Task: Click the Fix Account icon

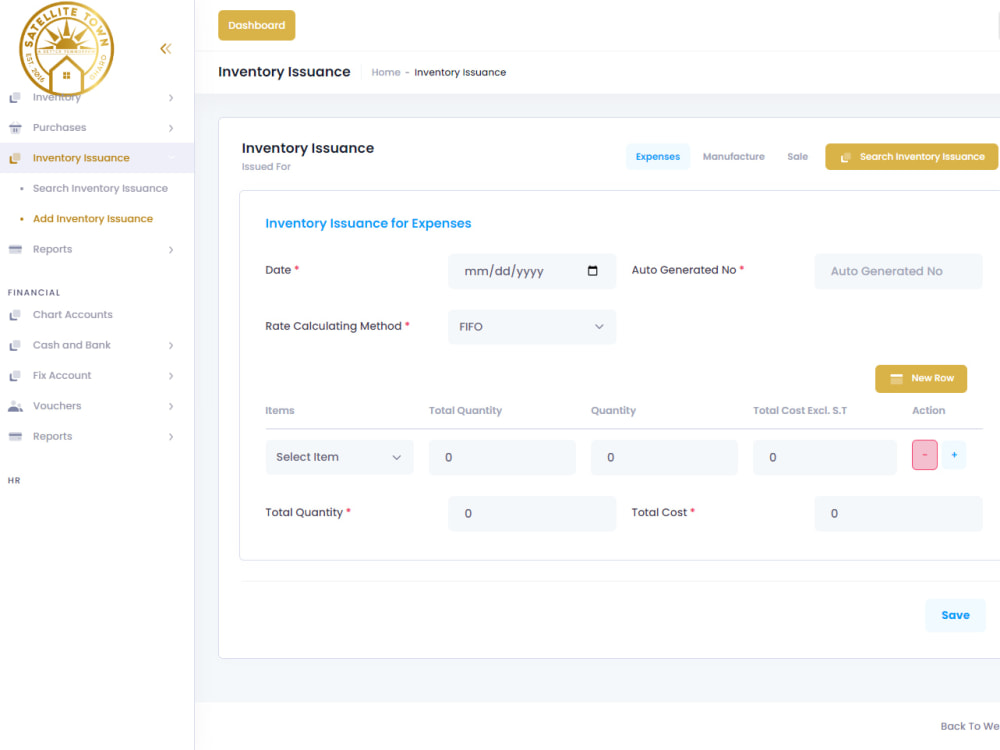Action: tap(15, 376)
